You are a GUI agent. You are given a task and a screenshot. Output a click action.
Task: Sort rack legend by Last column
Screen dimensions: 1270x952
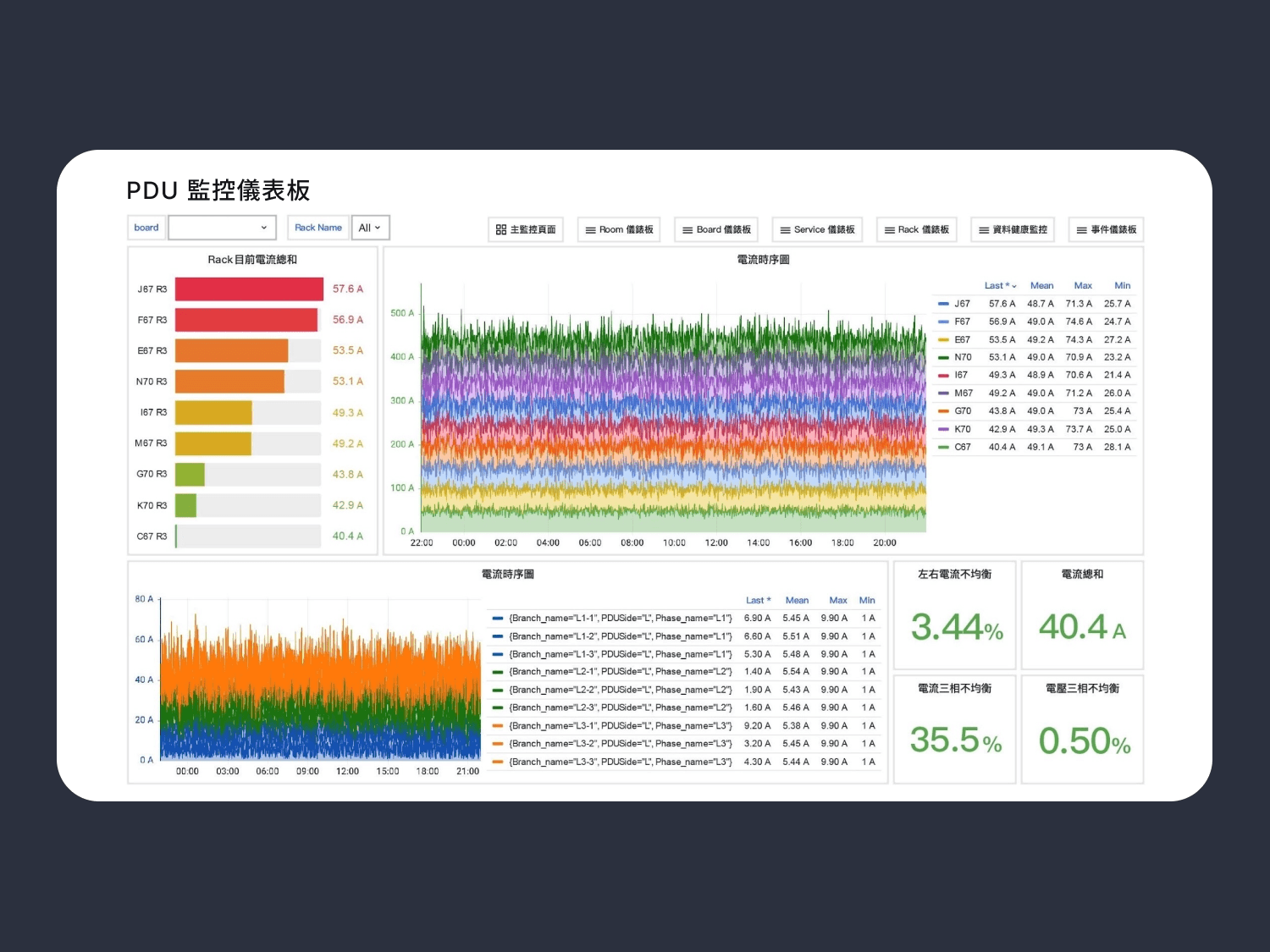(999, 286)
